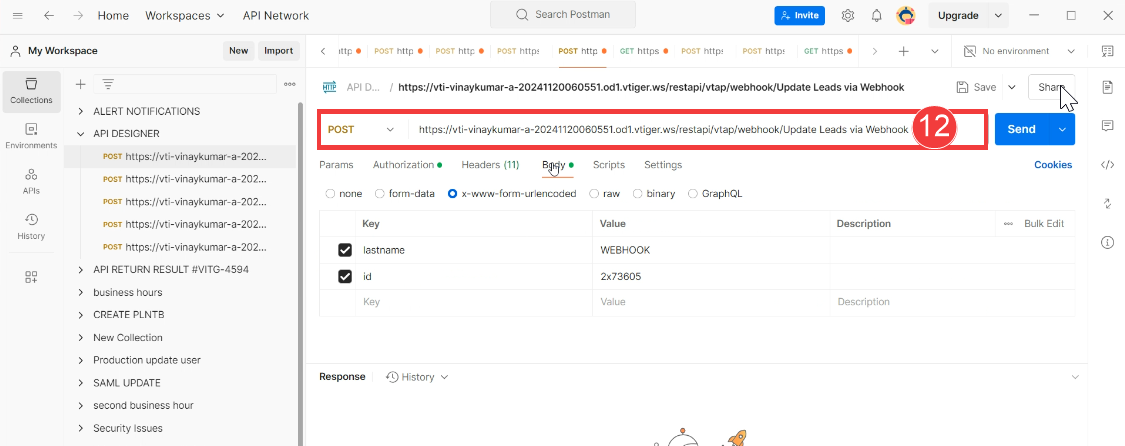This screenshot has width=1125, height=446.
Task: Uncheck the lastname parameter row
Action: pyautogui.click(x=345, y=250)
